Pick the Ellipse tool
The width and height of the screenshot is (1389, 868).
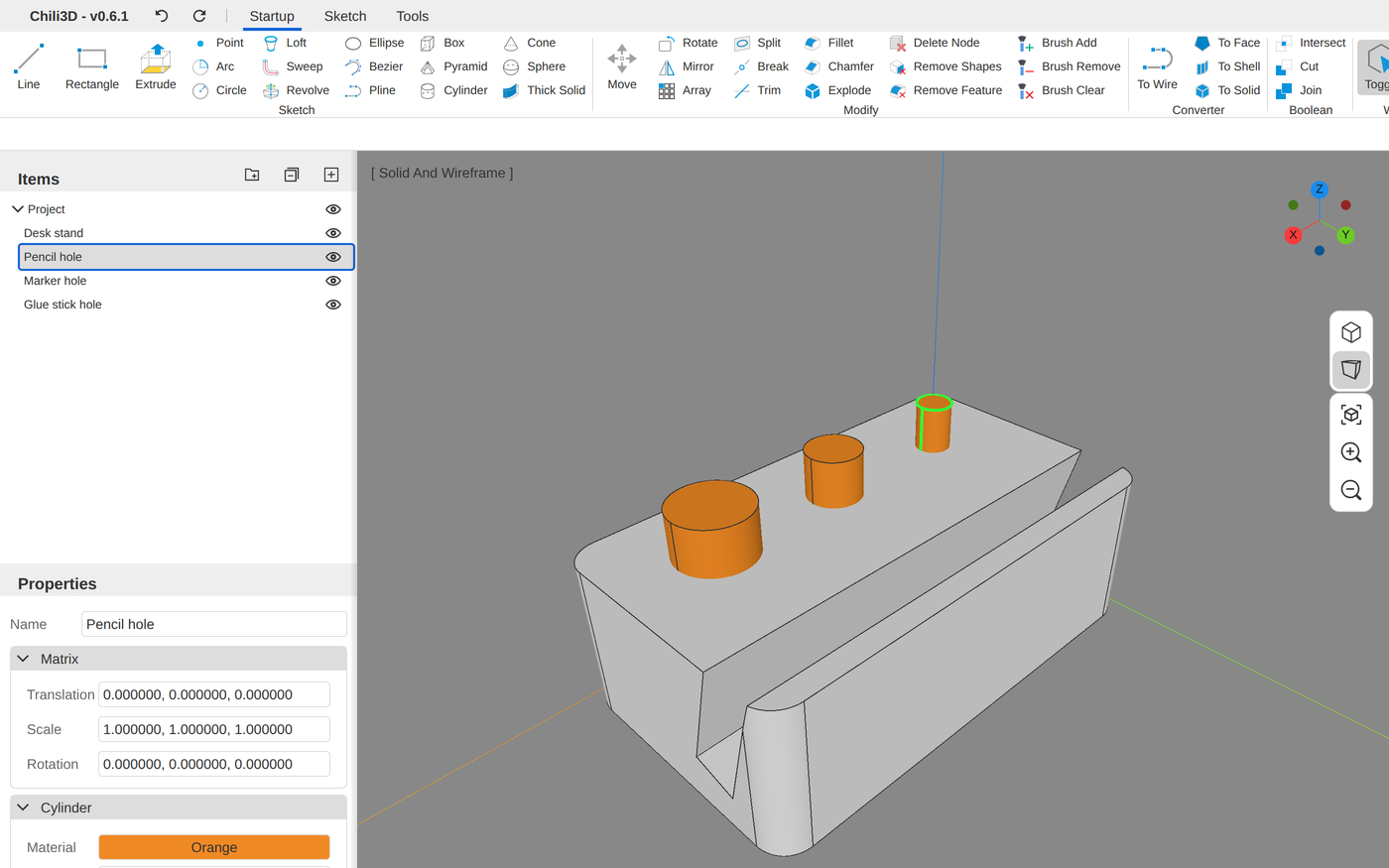[374, 43]
